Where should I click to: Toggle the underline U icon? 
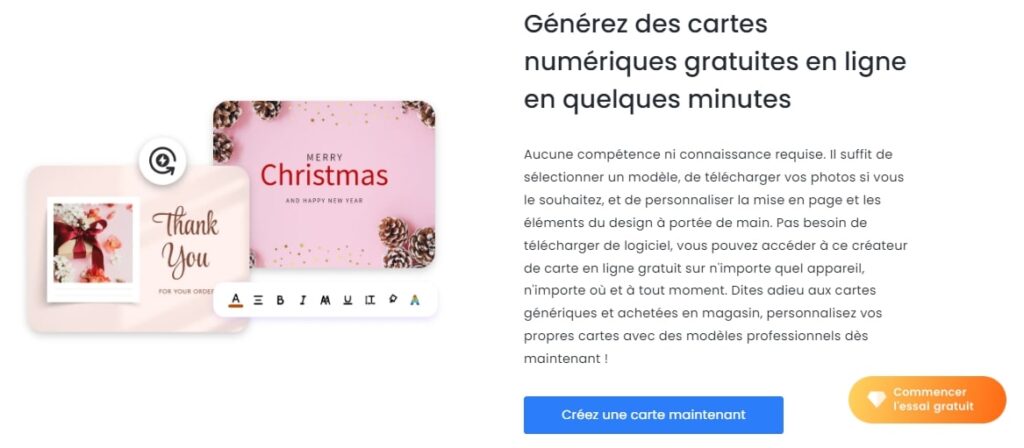click(x=347, y=300)
